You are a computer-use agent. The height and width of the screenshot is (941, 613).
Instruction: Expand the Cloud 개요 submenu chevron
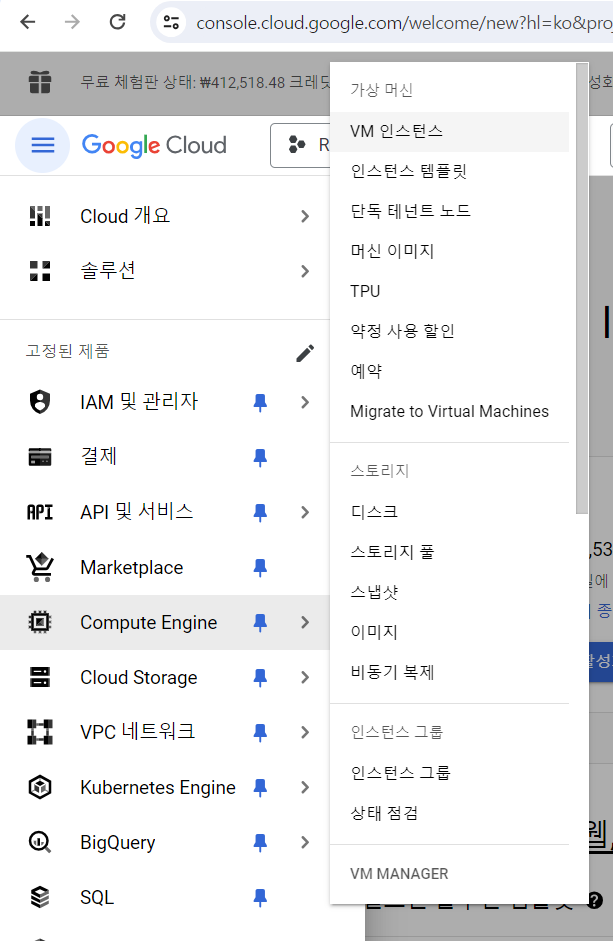tap(305, 216)
